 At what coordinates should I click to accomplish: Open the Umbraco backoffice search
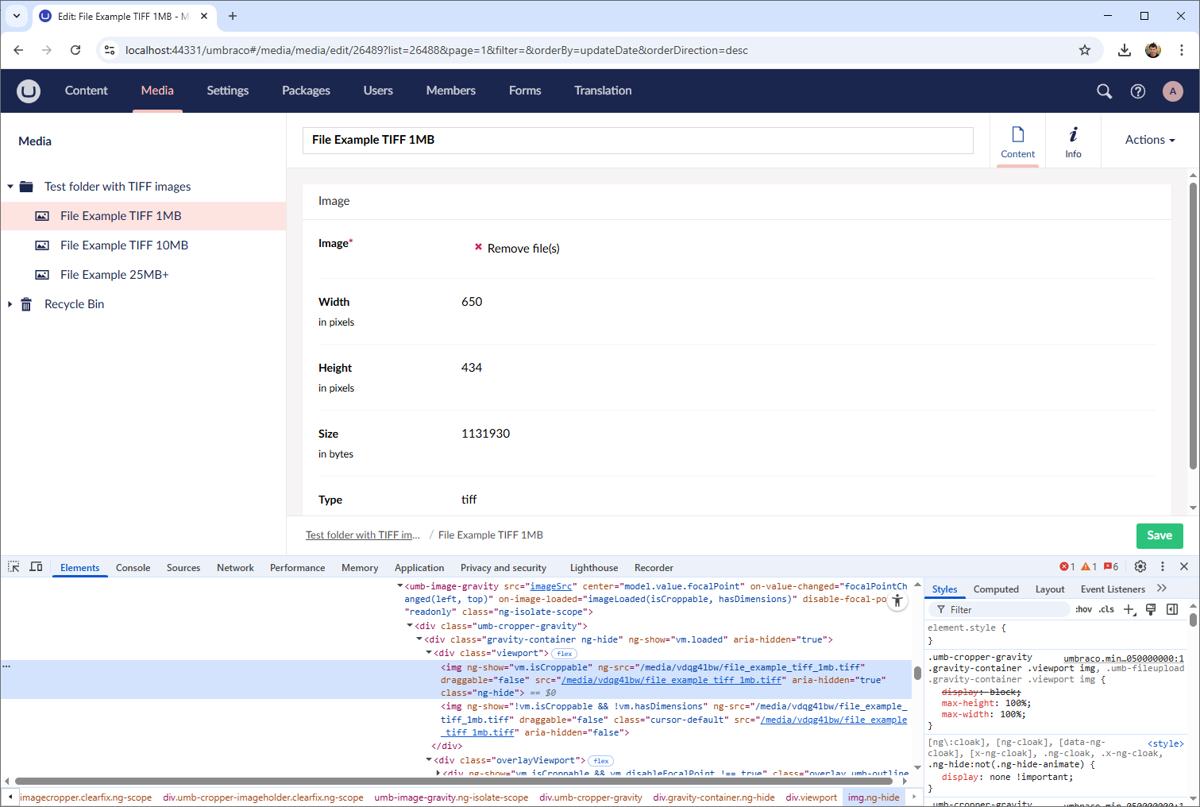pyautogui.click(x=1104, y=91)
